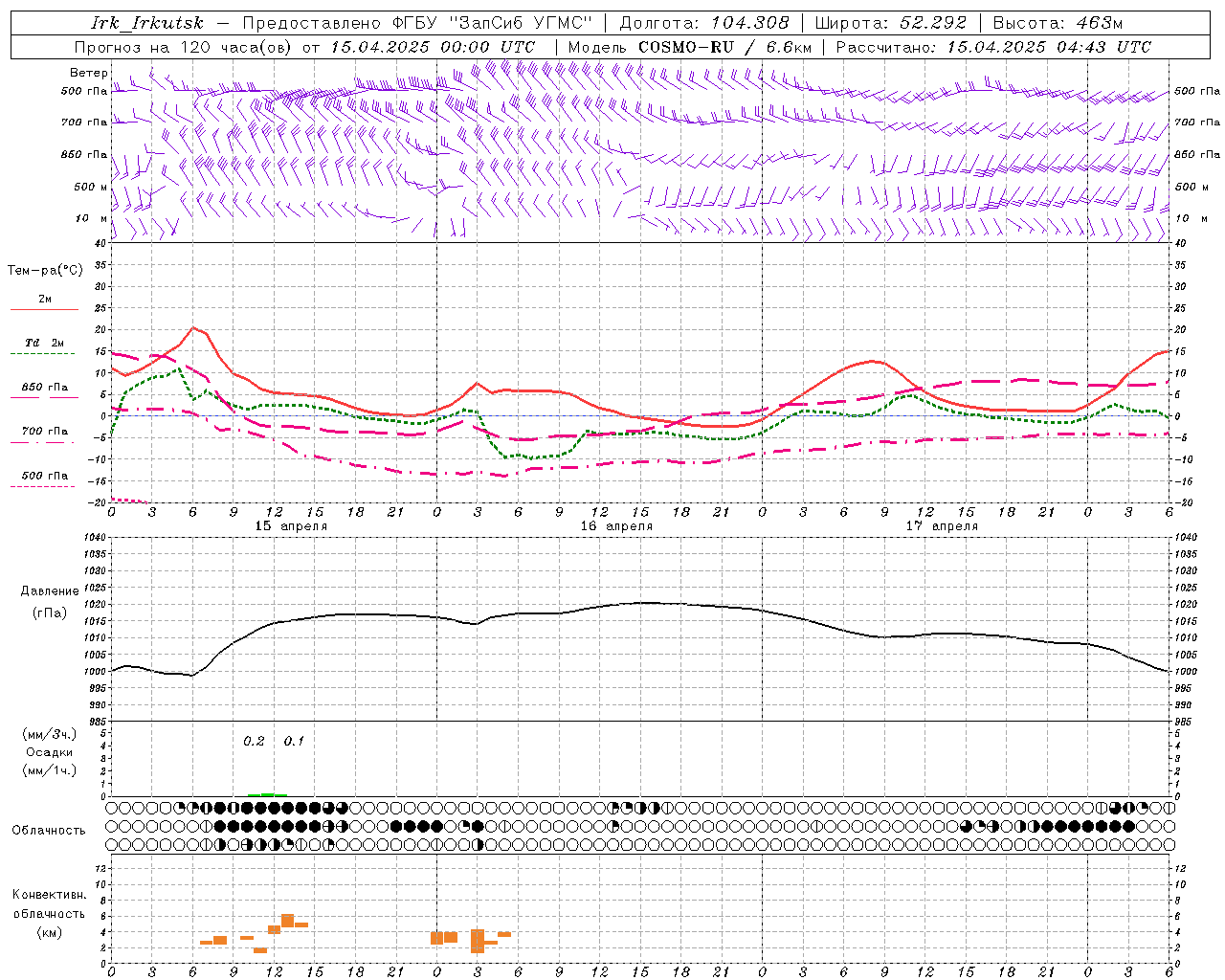Click the precipitation amount 0.2
Viewport: 1225px width, 980px height.
(254, 742)
